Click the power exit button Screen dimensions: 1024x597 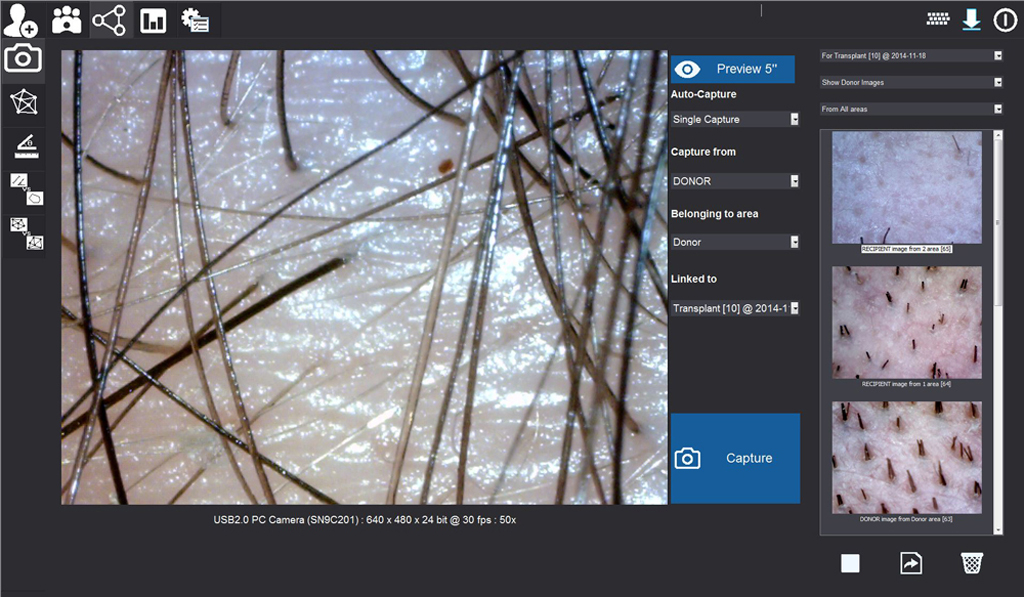tap(1004, 20)
